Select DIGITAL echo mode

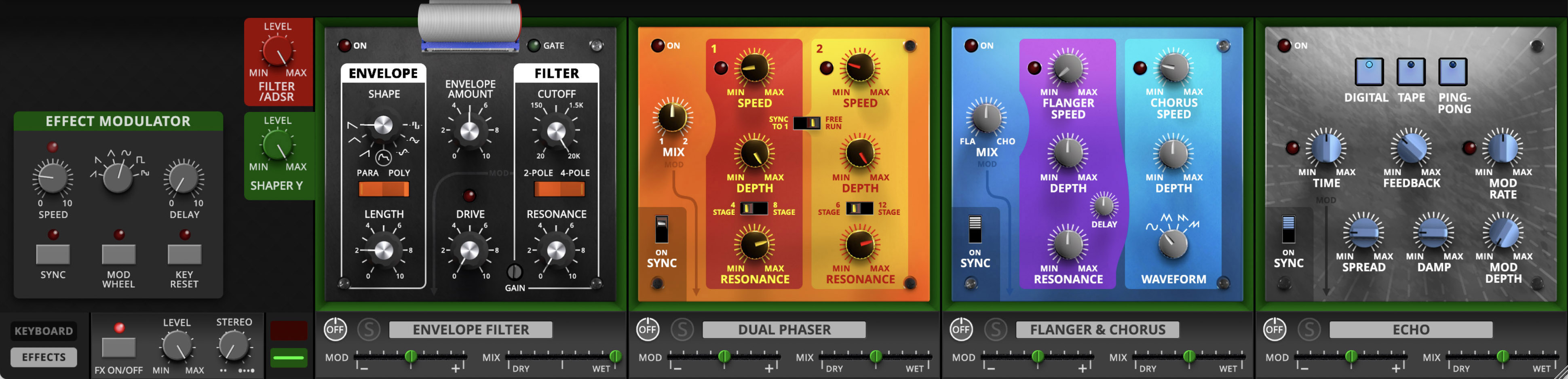pyautogui.click(x=1369, y=71)
